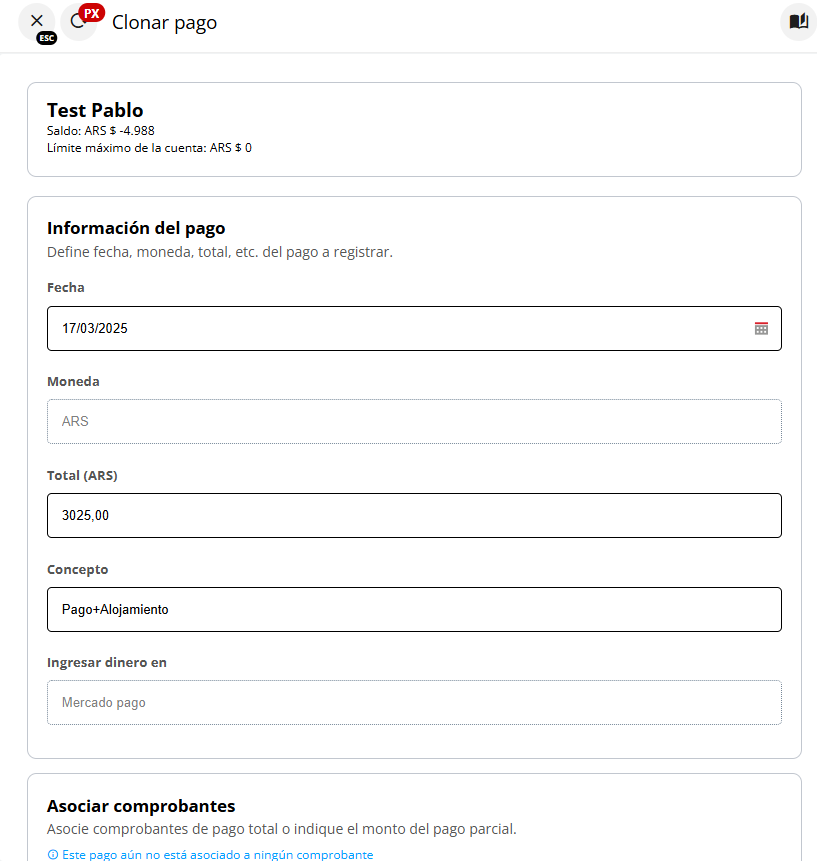
Task: Click 'Este pago aún no está asociado' notice
Action: coord(217,854)
